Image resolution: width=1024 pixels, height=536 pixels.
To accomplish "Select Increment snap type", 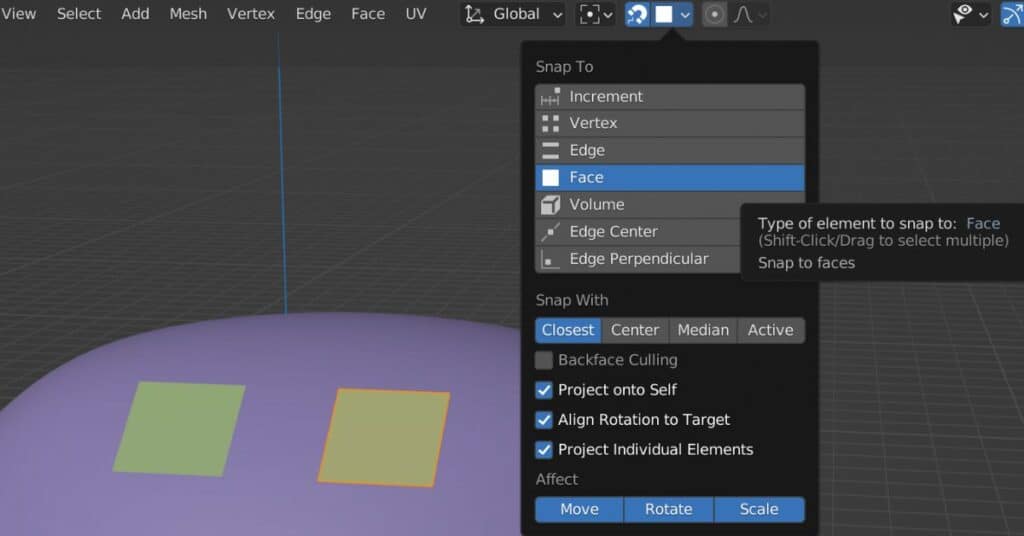I will click(670, 97).
